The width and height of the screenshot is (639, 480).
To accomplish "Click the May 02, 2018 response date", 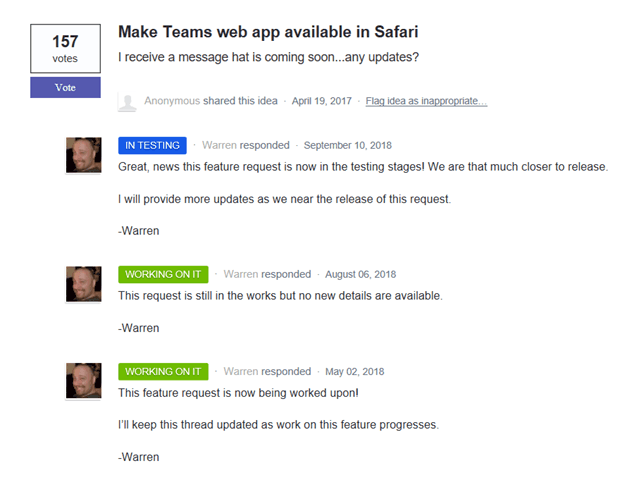I will click(354, 371).
